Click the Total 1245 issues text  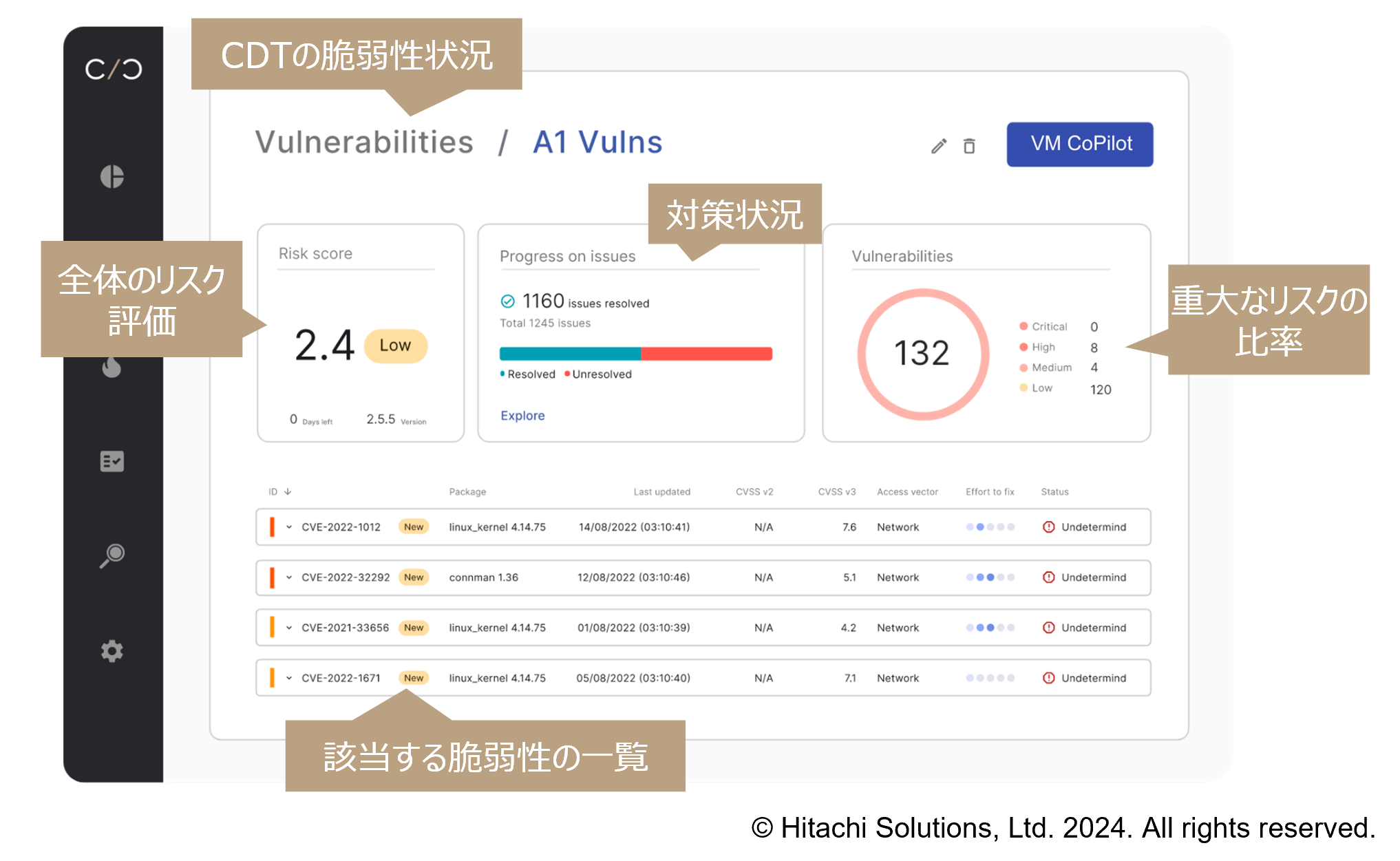click(545, 323)
